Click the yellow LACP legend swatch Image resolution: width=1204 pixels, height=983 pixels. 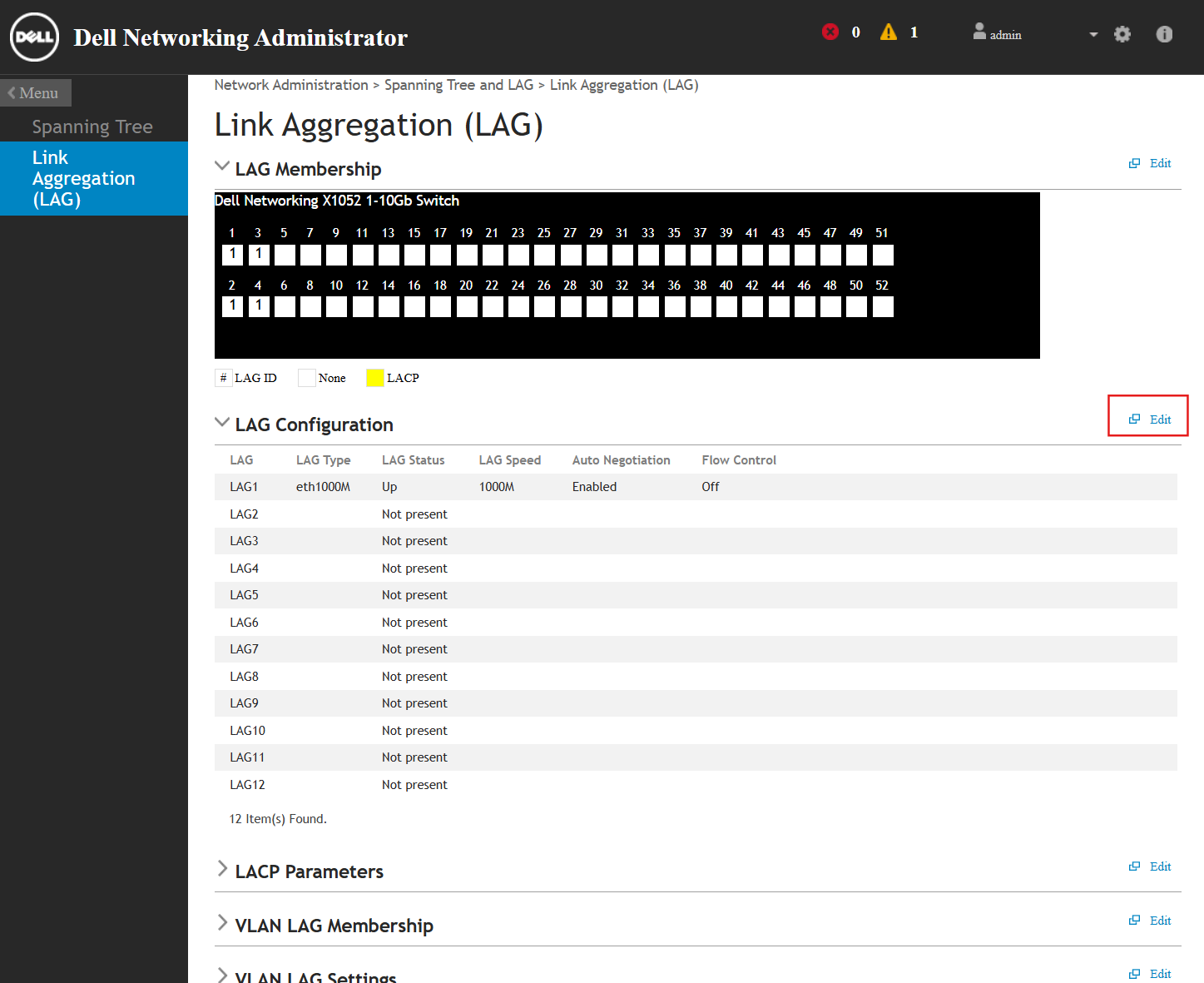pos(375,378)
